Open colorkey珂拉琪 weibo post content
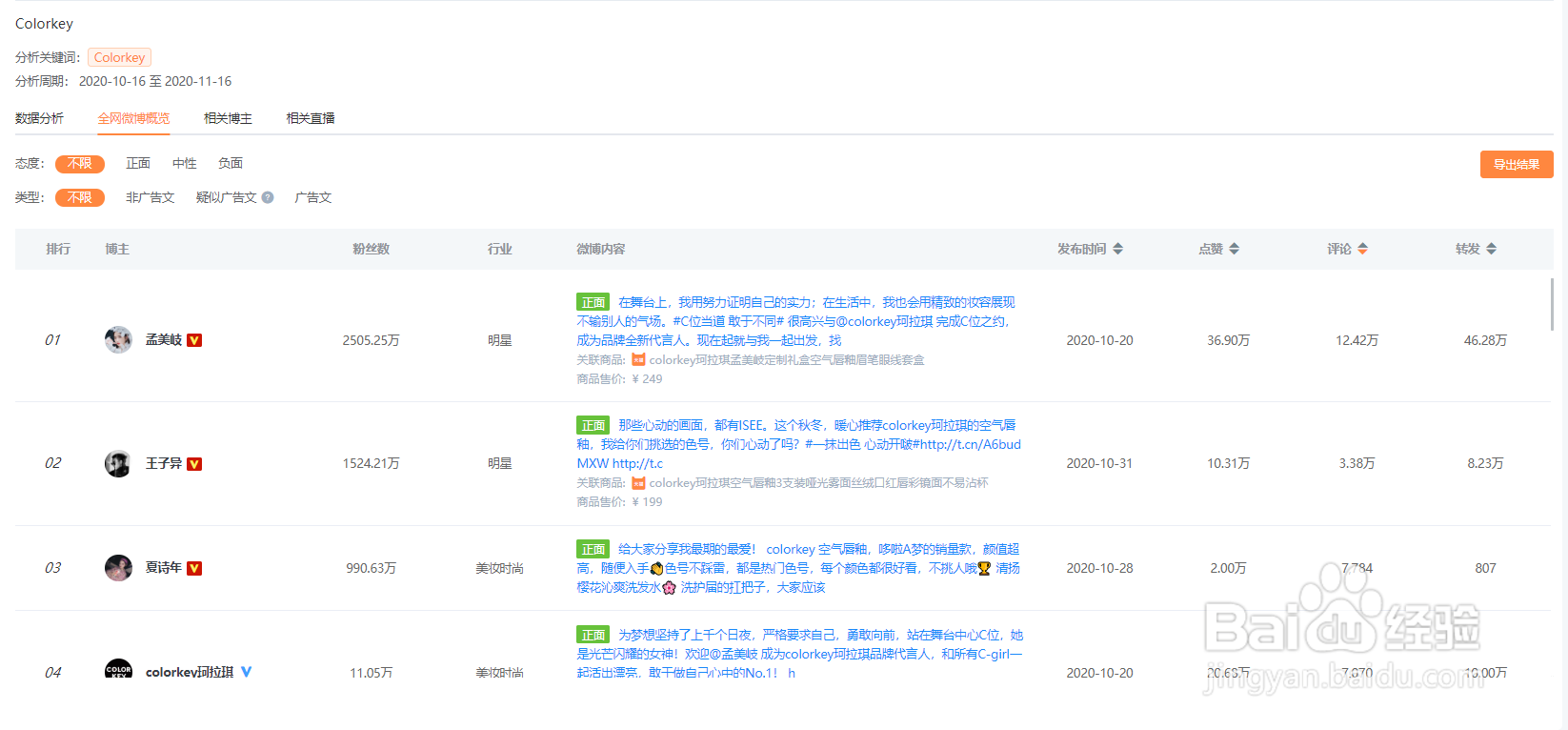 point(800,654)
